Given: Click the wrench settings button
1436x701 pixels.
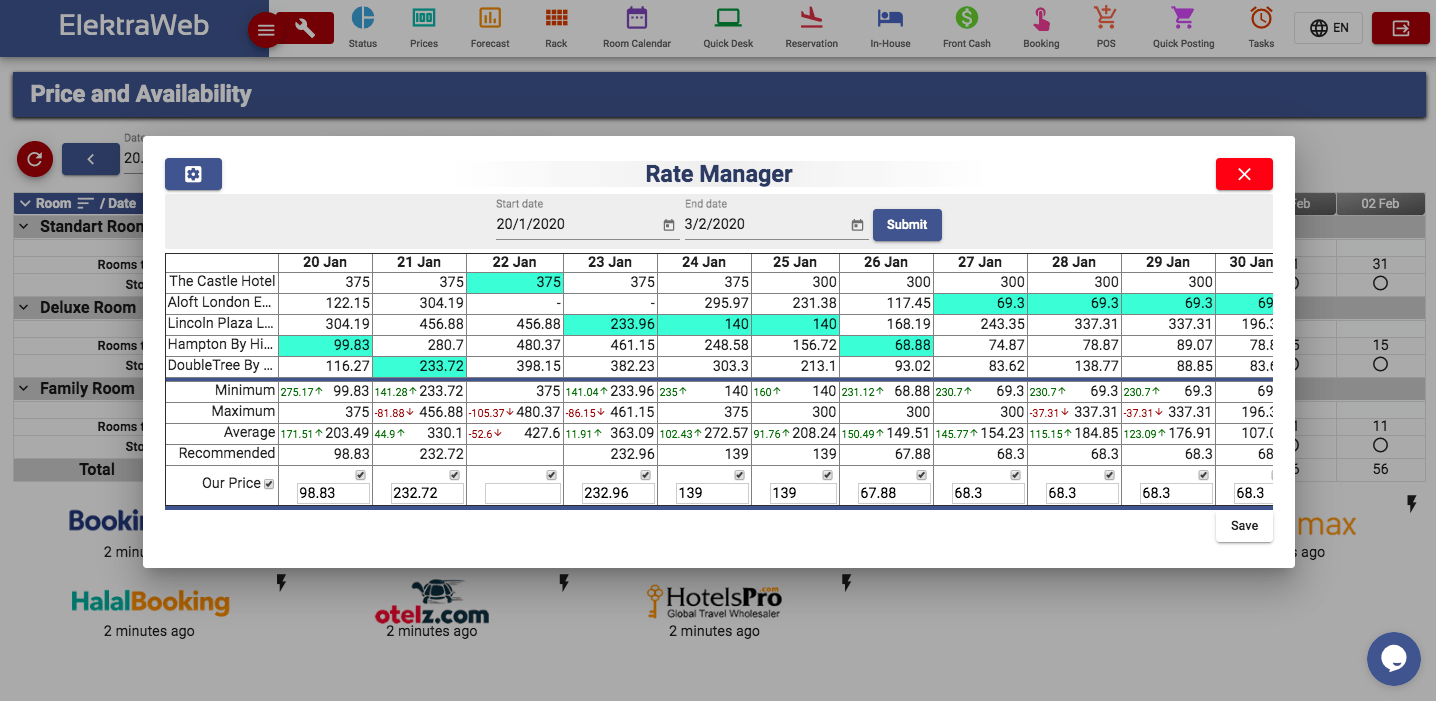Looking at the screenshot, I should click(306, 28).
